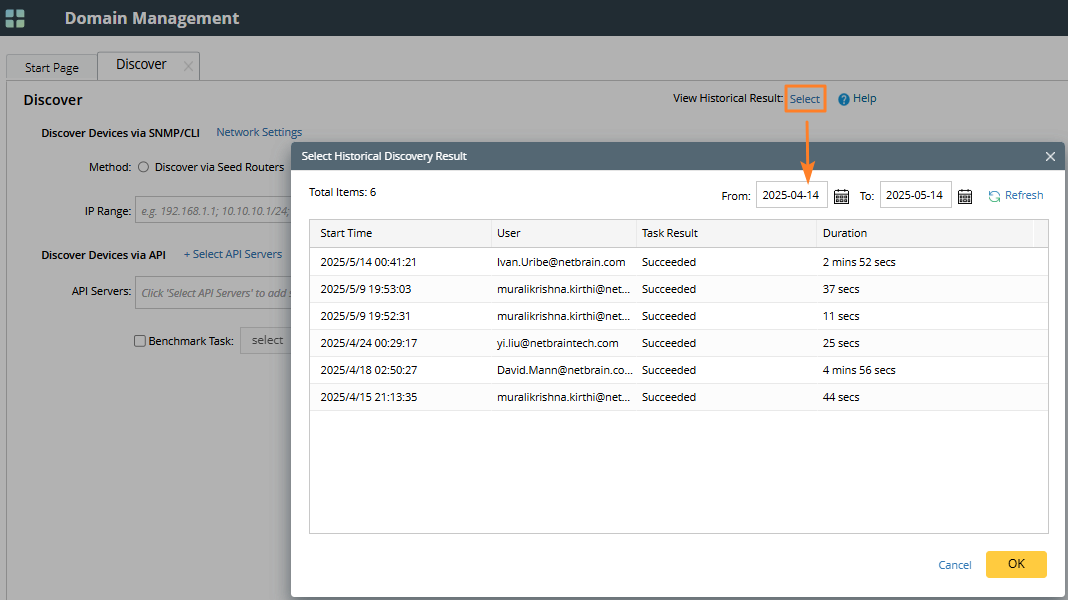The image size is (1068, 600).
Task: Open Network Settings link
Action: pyautogui.click(x=259, y=132)
